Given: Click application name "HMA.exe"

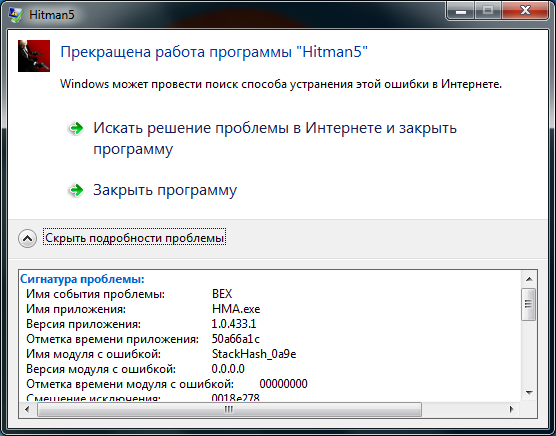Looking at the screenshot, I should [236, 309].
